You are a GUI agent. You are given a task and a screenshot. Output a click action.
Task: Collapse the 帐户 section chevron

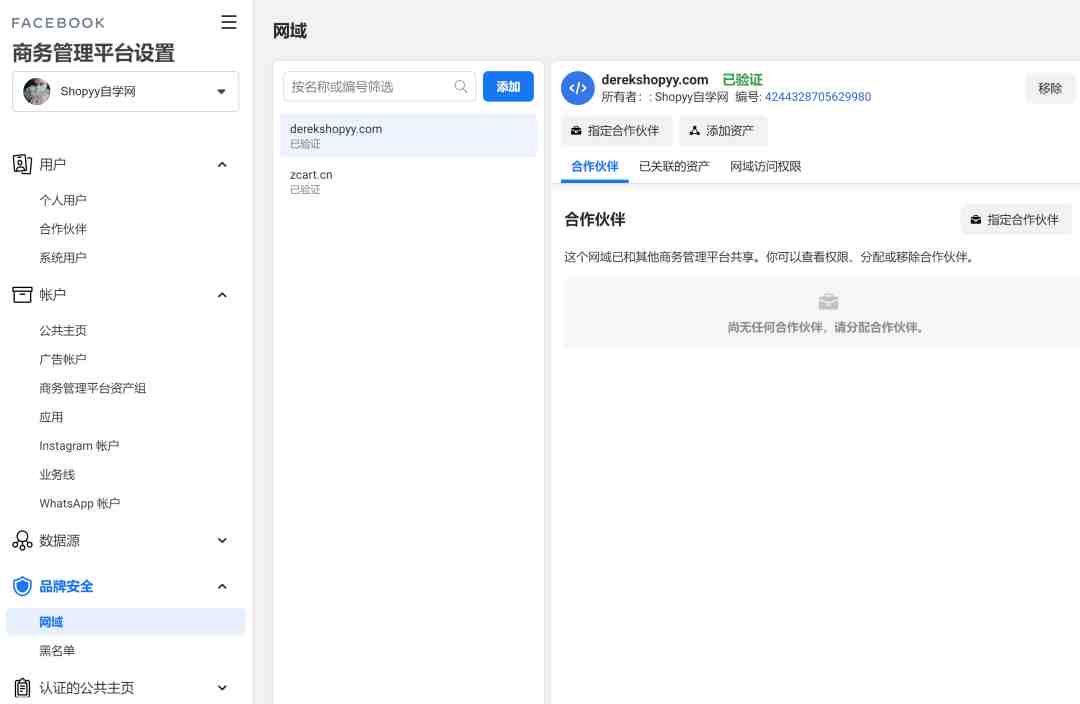[222, 295]
